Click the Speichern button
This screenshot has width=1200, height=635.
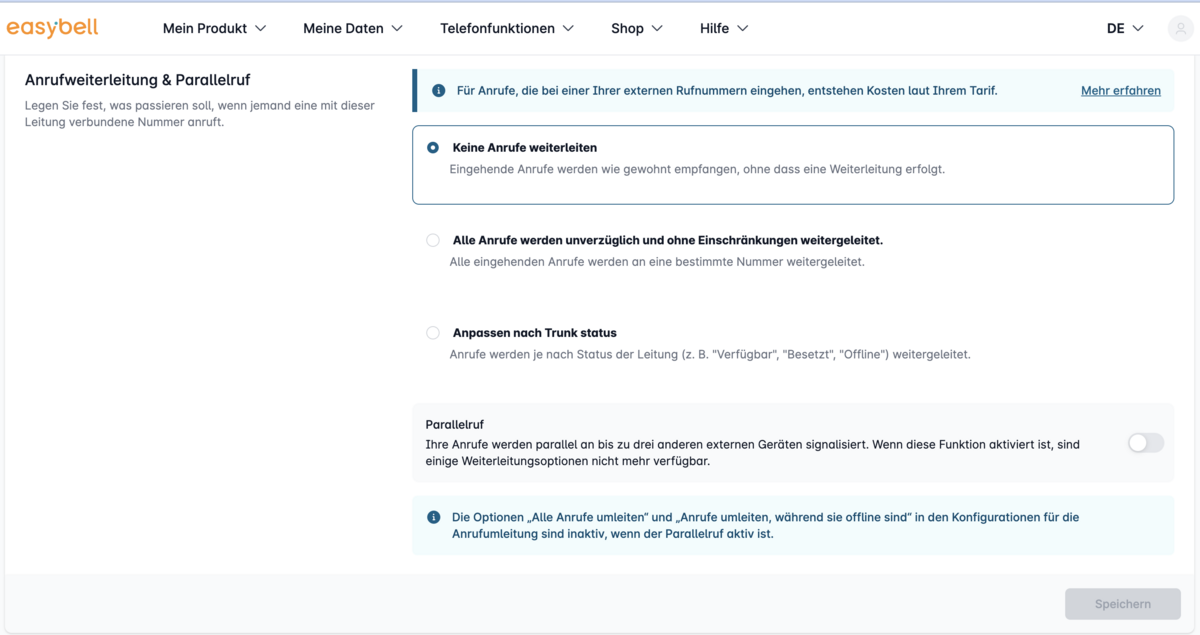[1123, 604]
